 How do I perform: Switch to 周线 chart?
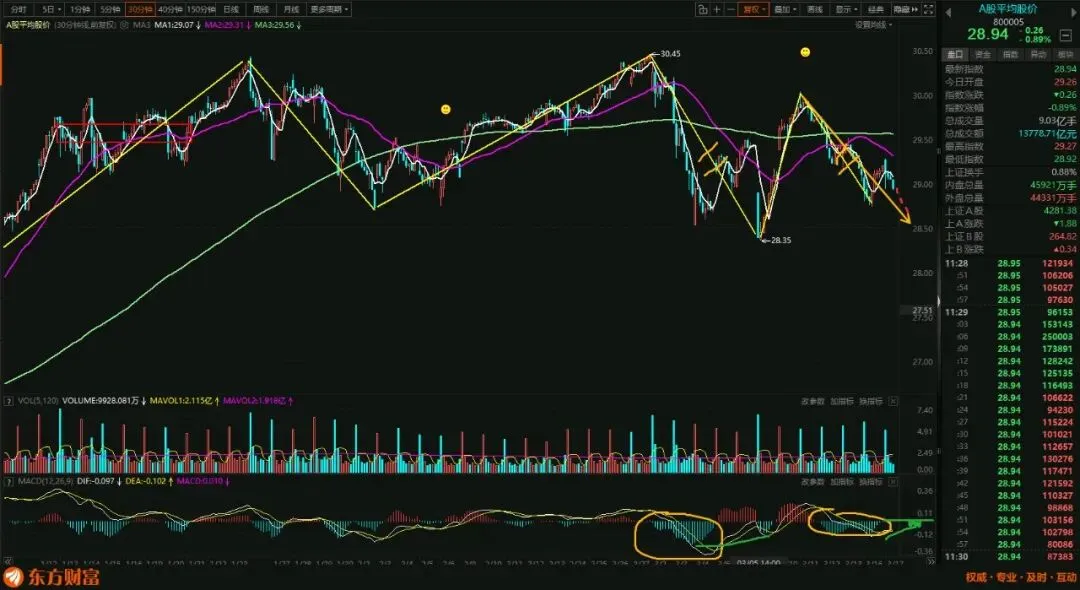[261, 10]
